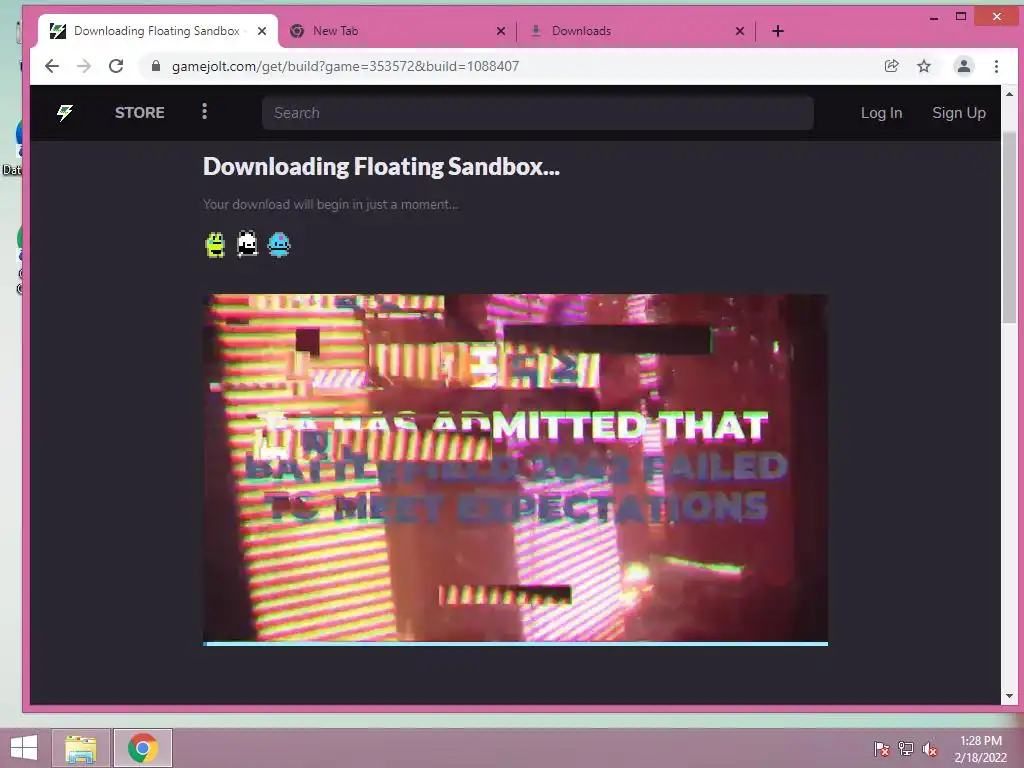
Task: Click the Sign Up link
Action: point(959,113)
